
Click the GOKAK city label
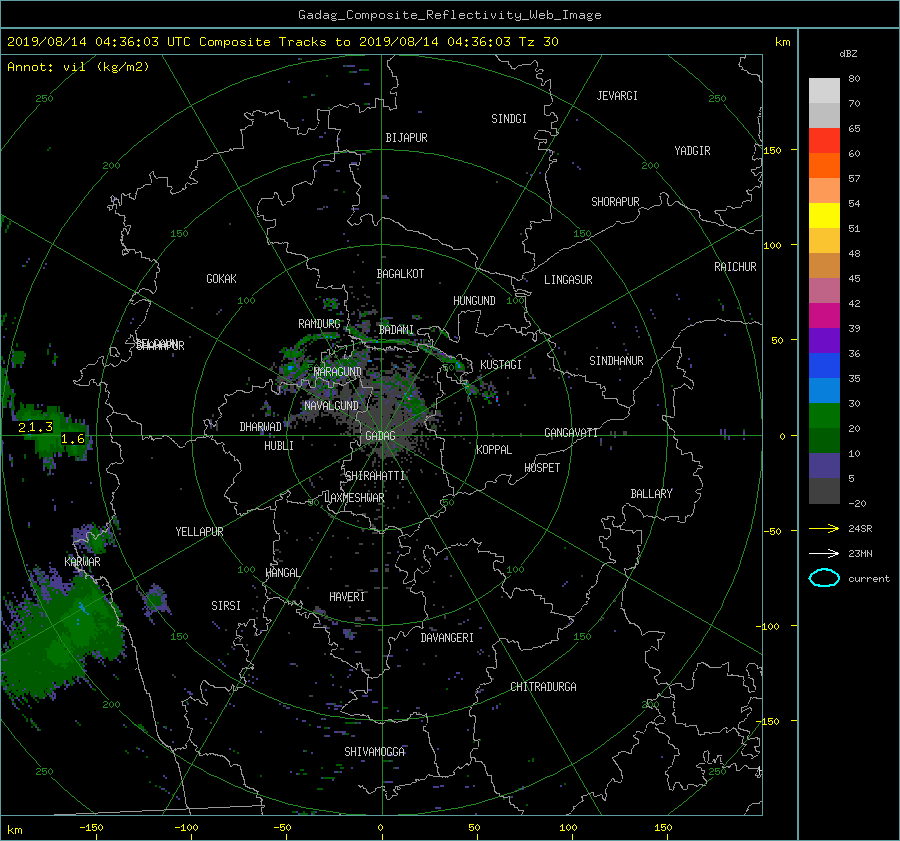[x=221, y=279]
